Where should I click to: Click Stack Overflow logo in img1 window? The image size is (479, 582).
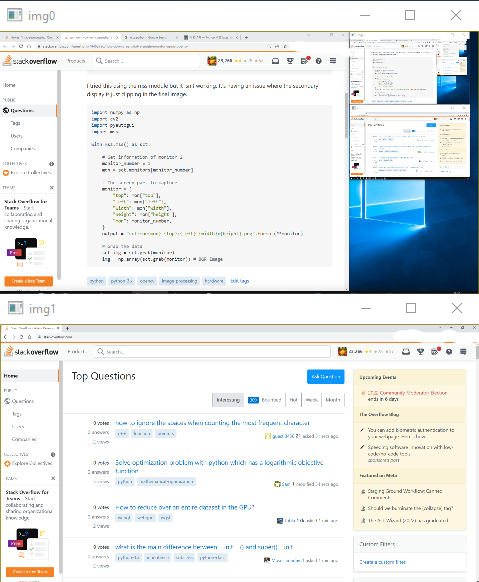click(x=32, y=352)
